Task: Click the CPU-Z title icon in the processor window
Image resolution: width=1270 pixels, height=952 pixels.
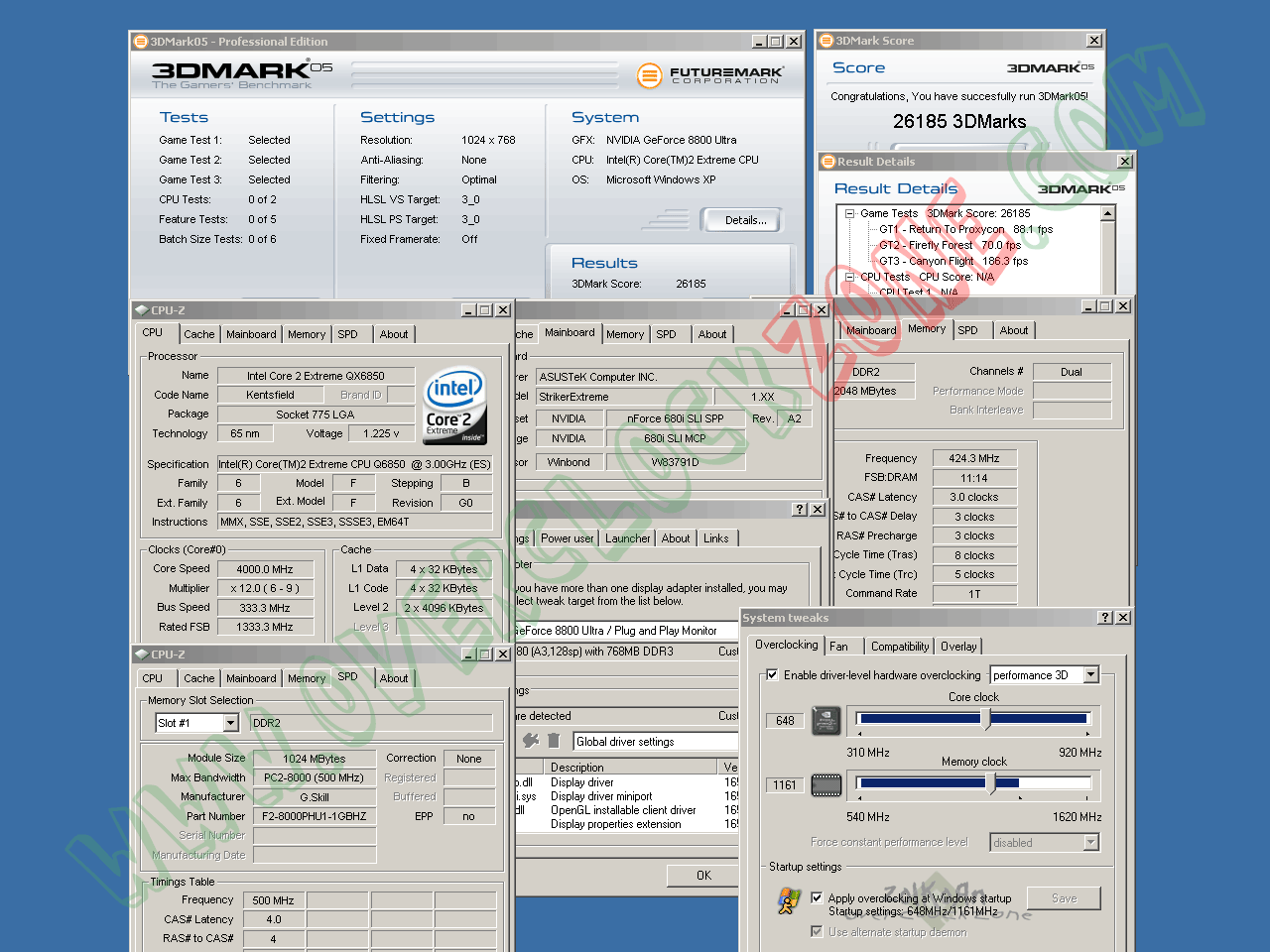Action: tap(141, 310)
